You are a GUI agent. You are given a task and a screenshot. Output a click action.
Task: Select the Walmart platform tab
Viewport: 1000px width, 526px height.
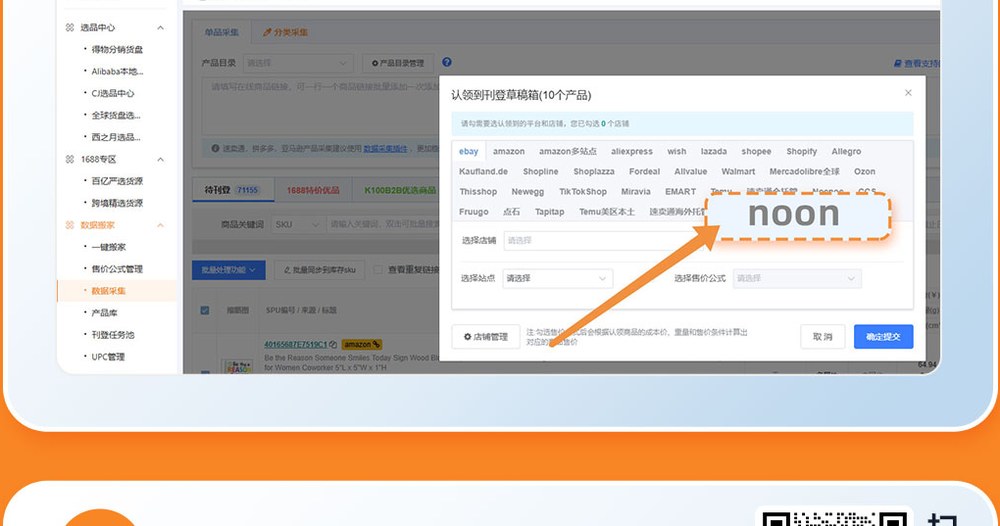738,172
